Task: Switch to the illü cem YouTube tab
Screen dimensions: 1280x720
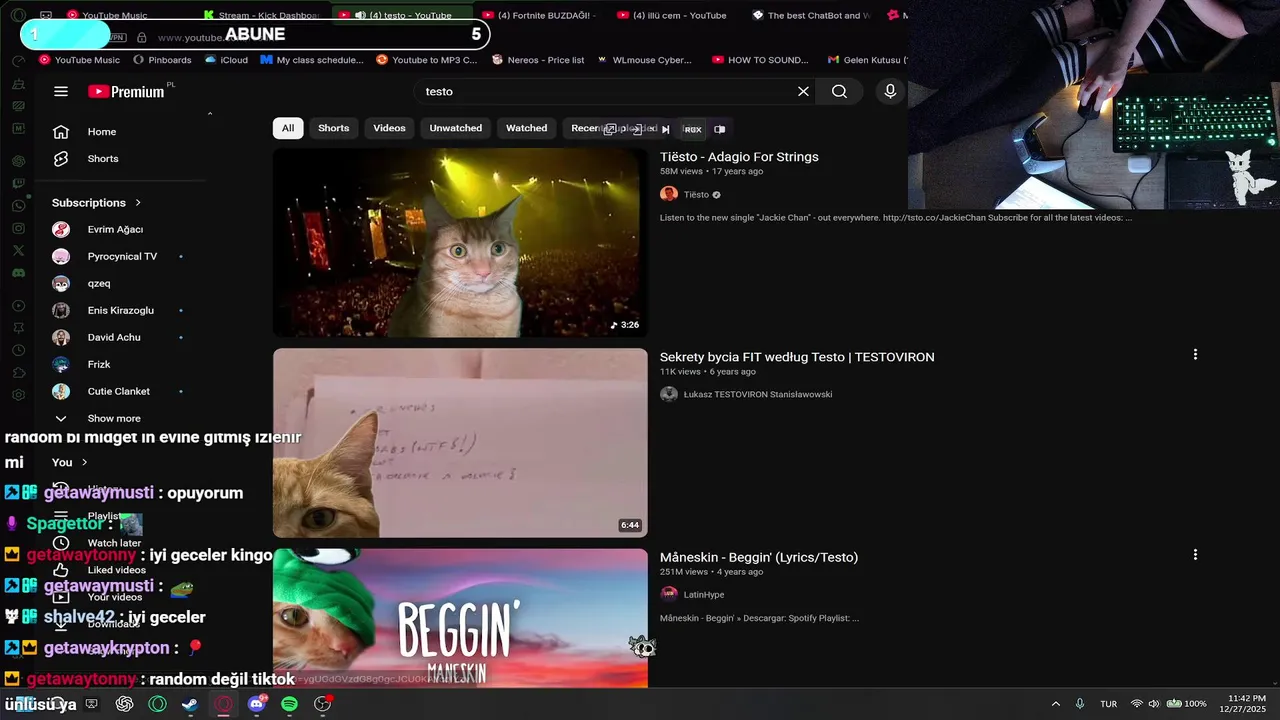Action: (x=672, y=15)
